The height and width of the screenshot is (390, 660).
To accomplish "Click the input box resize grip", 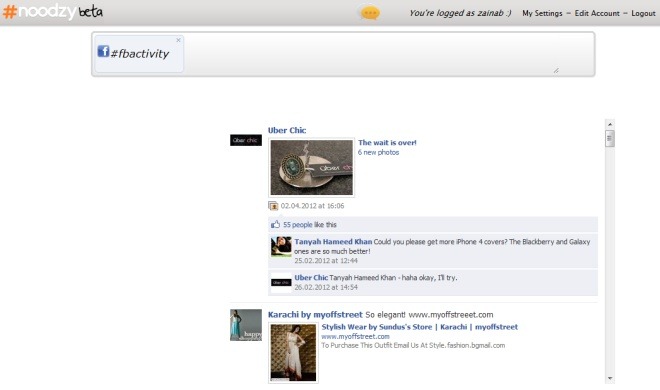I will (x=556, y=71).
